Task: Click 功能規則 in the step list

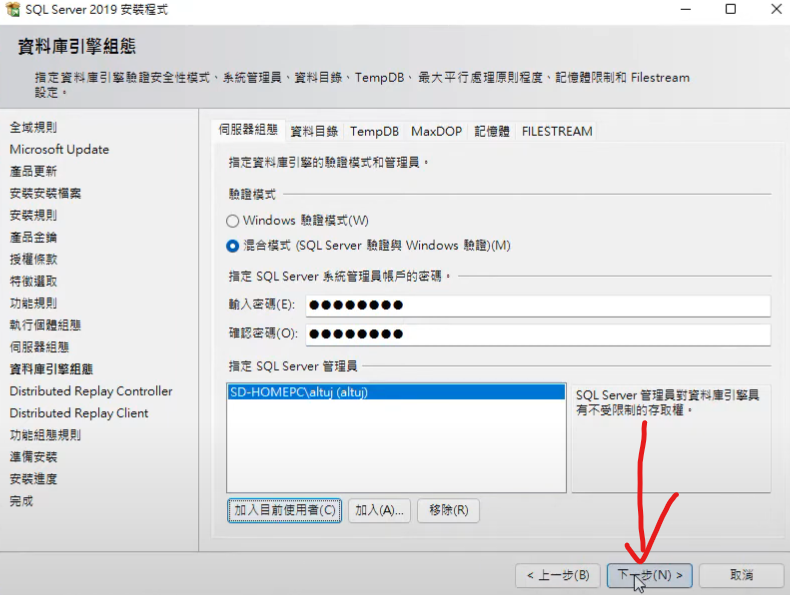Action: [x=33, y=303]
